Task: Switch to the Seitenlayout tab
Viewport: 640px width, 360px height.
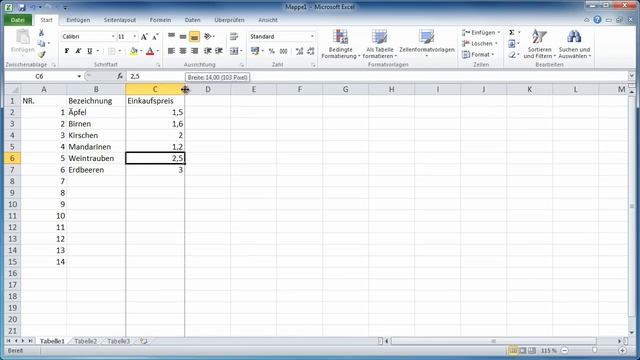Action: click(120, 20)
